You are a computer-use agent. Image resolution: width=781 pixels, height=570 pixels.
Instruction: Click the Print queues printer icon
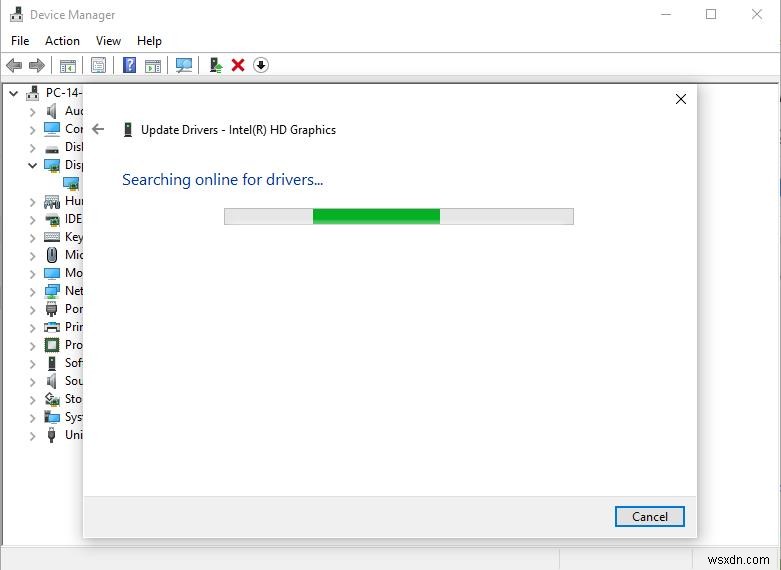click(52, 327)
